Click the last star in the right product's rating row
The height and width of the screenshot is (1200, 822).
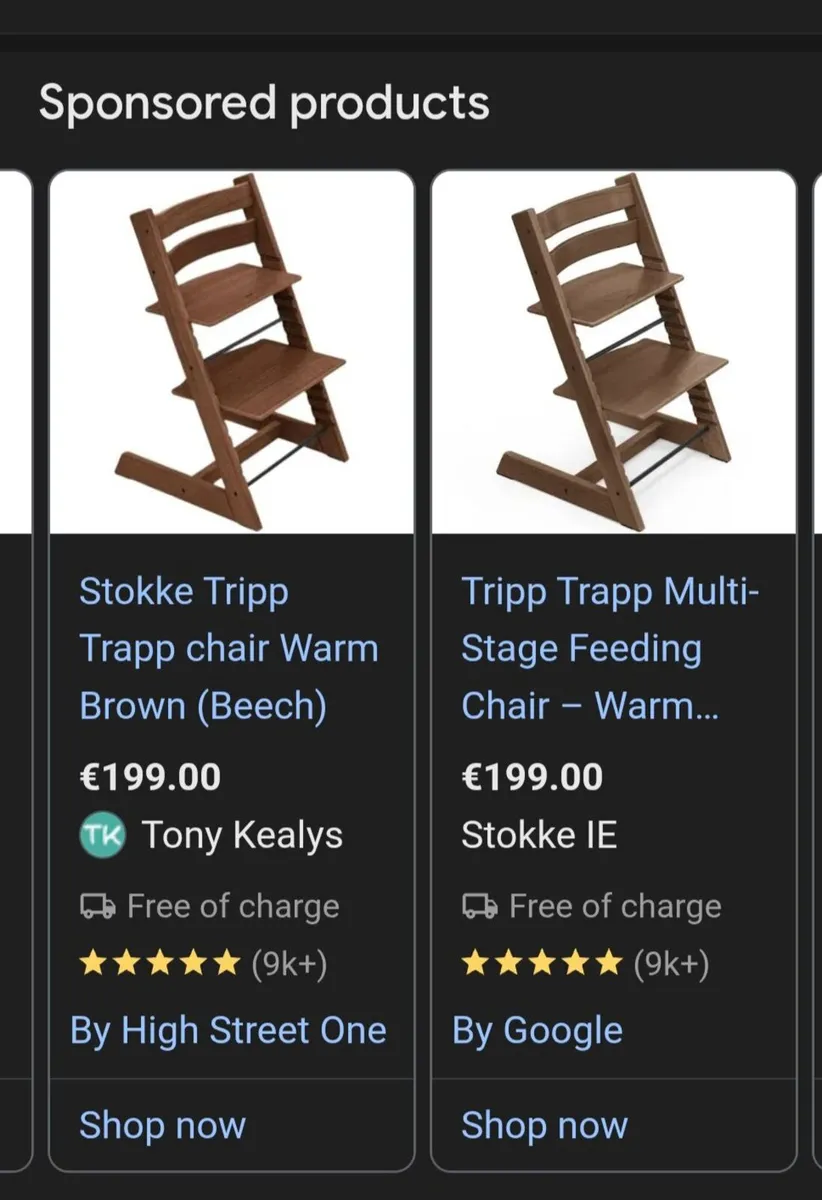pos(608,963)
